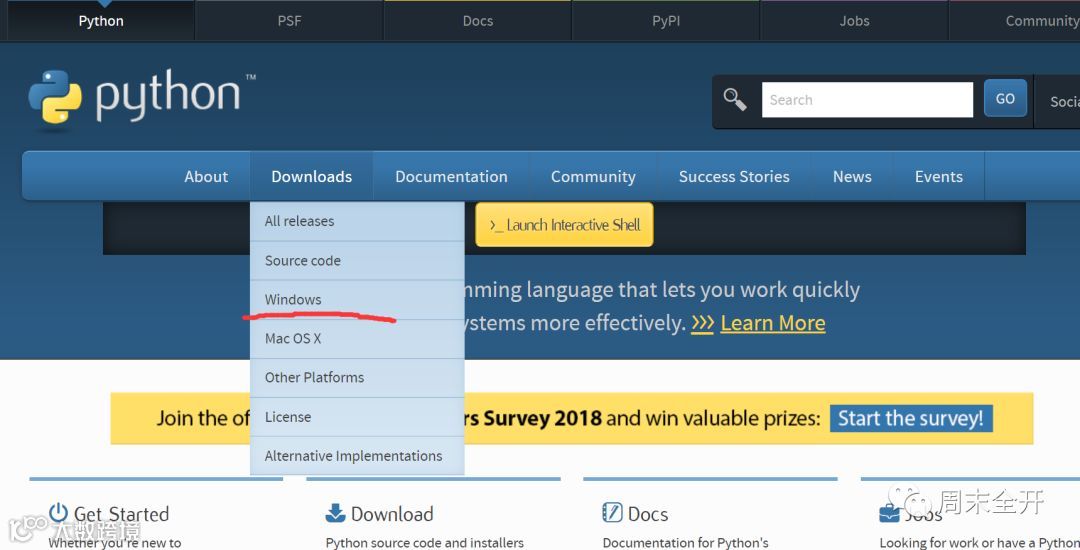Click the Get Started heading
Image resolution: width=1080 pixels, height=550 pixels.
121,514
